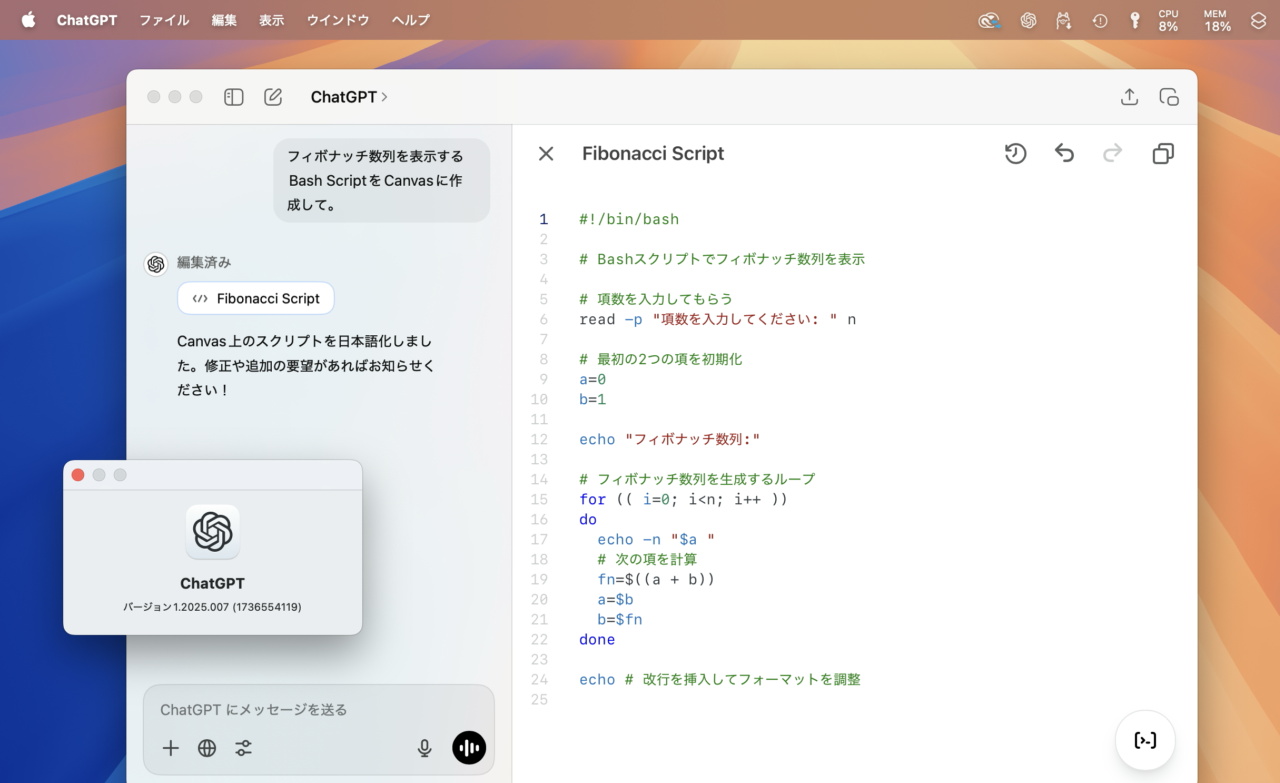The image size is (1280, 783).
Task: Start dictation with the microphone icon
Action: click(x=424, y=748)
